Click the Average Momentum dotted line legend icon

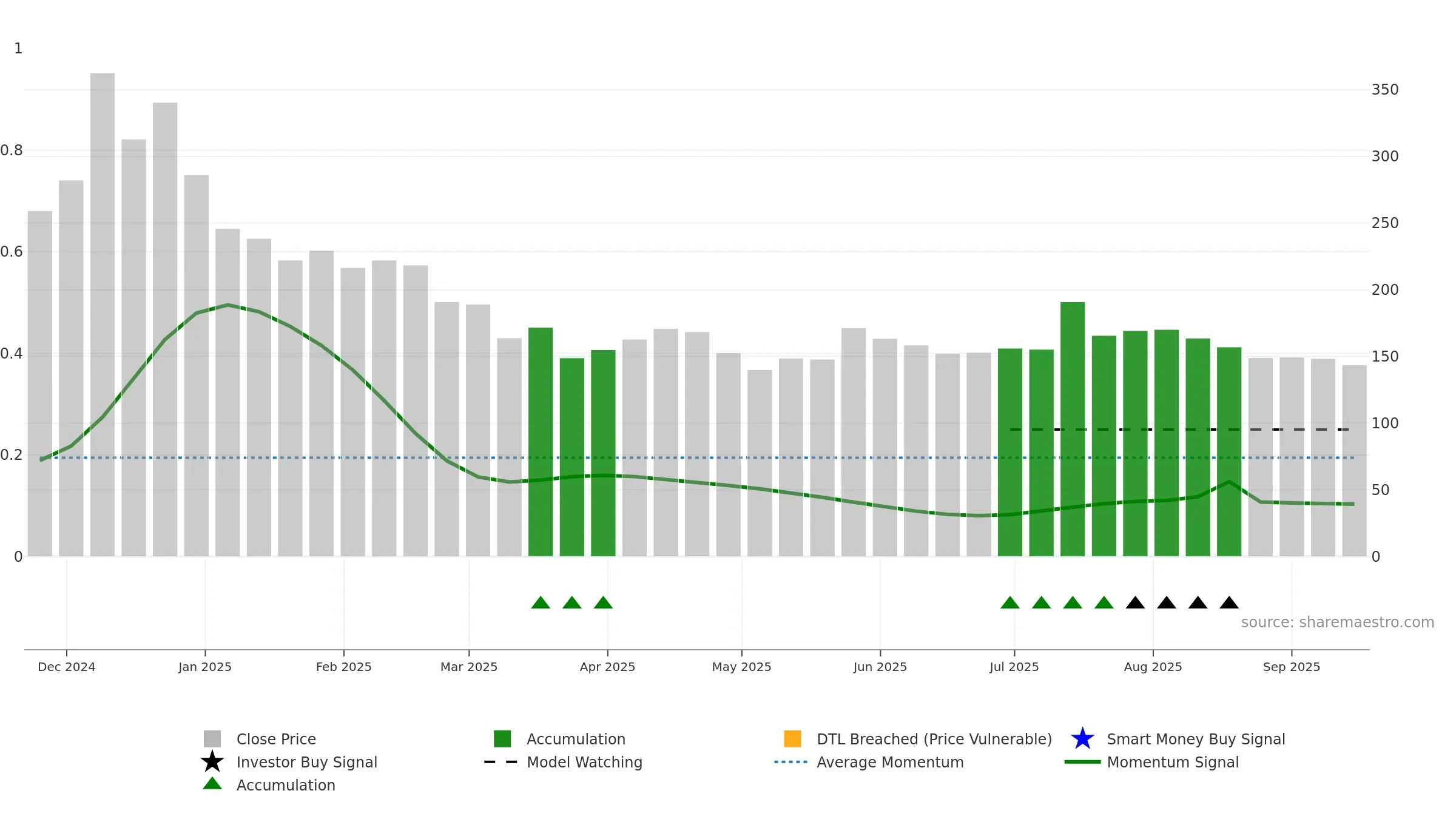tap(791, 762)
